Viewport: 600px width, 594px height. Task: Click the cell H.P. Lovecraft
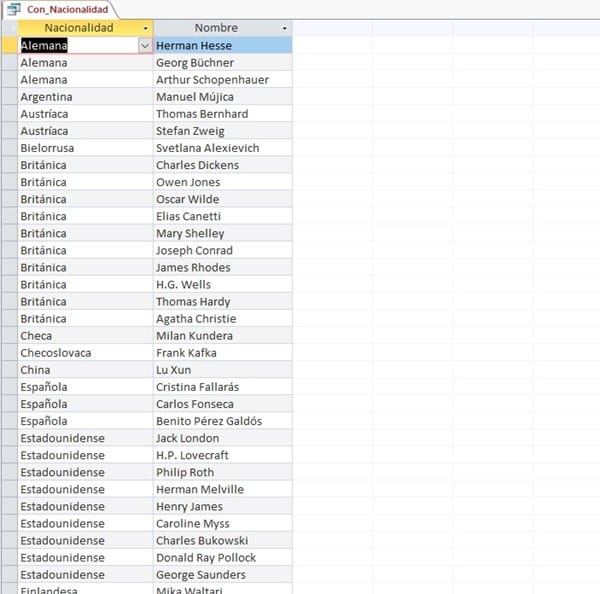click(223, 455)
